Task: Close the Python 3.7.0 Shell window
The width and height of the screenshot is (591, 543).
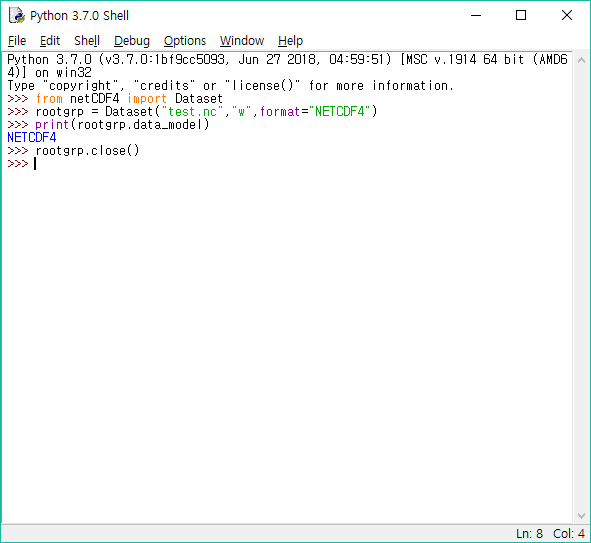Action: click(x=567, y=15)
